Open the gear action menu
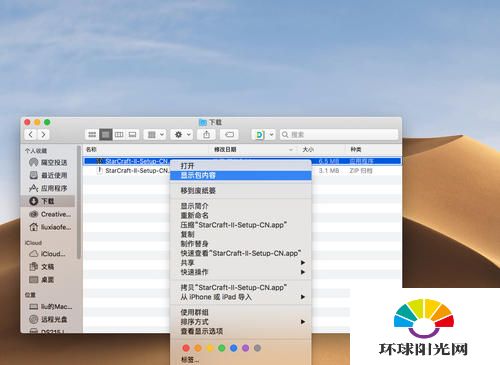The width and height of the screenshot is (500, 365). 182,135
